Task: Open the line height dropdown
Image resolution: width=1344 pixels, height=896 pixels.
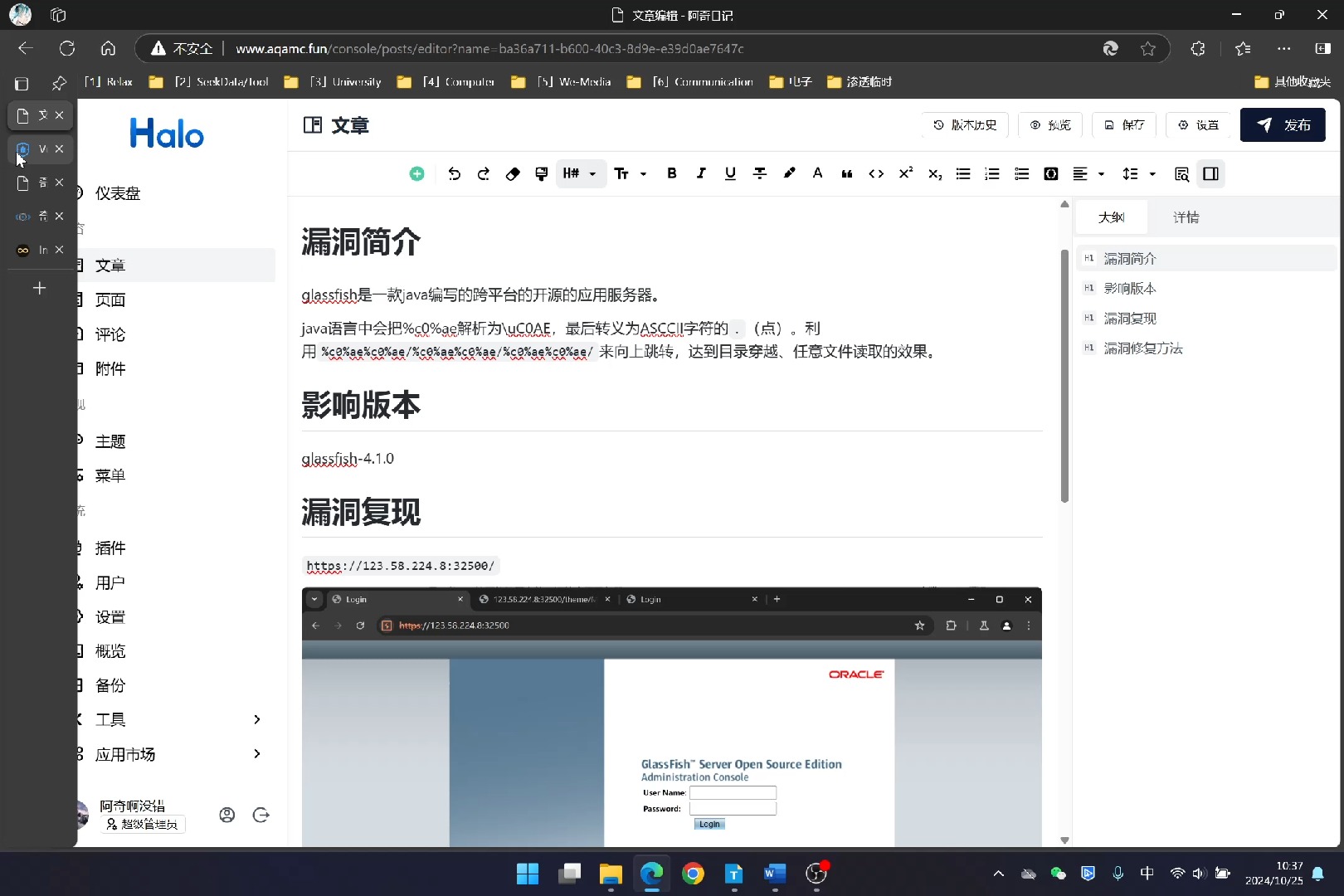Action: click(x=1139, y=173)
